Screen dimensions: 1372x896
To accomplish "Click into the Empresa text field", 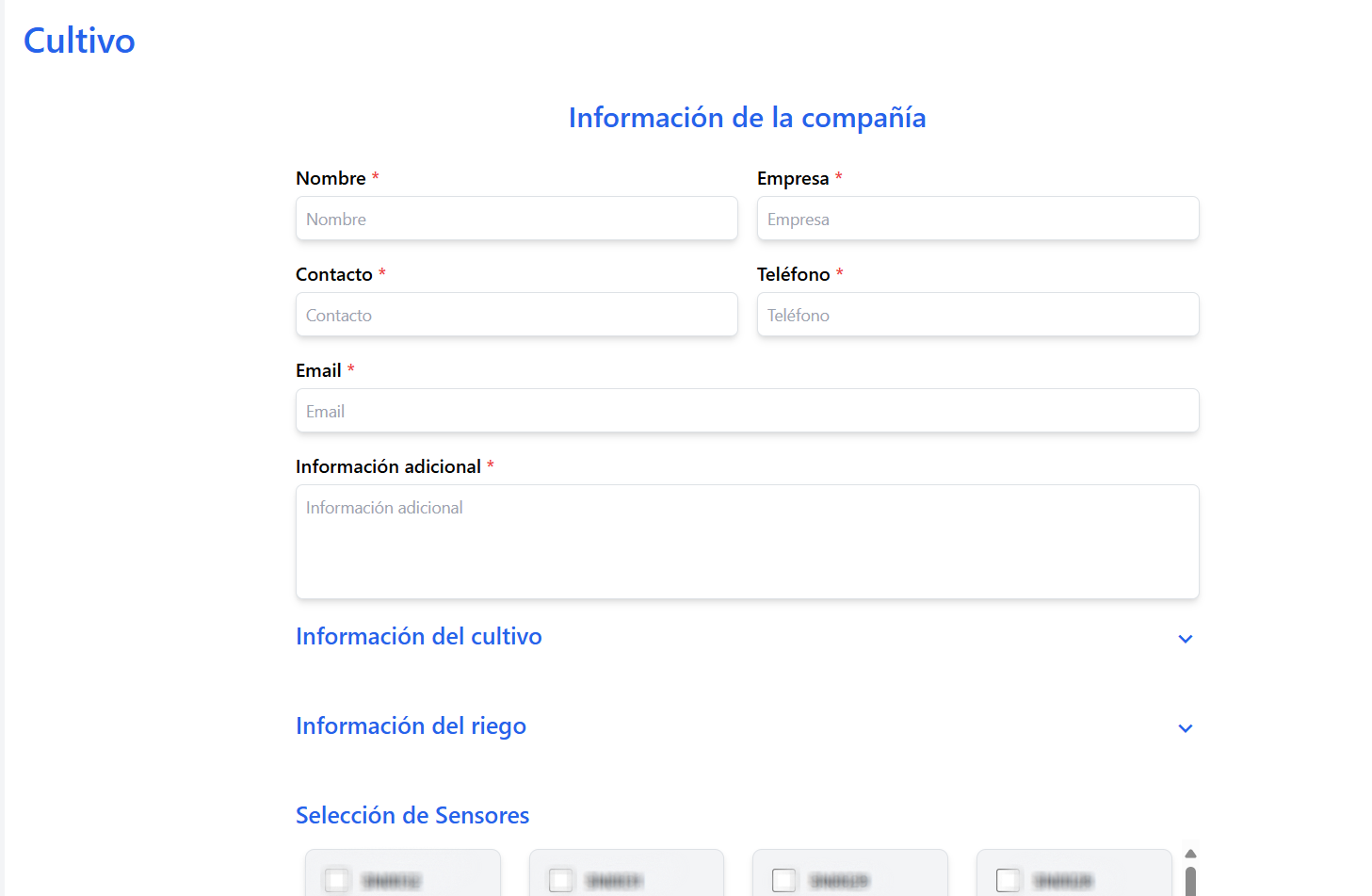I will coord(977,219).
